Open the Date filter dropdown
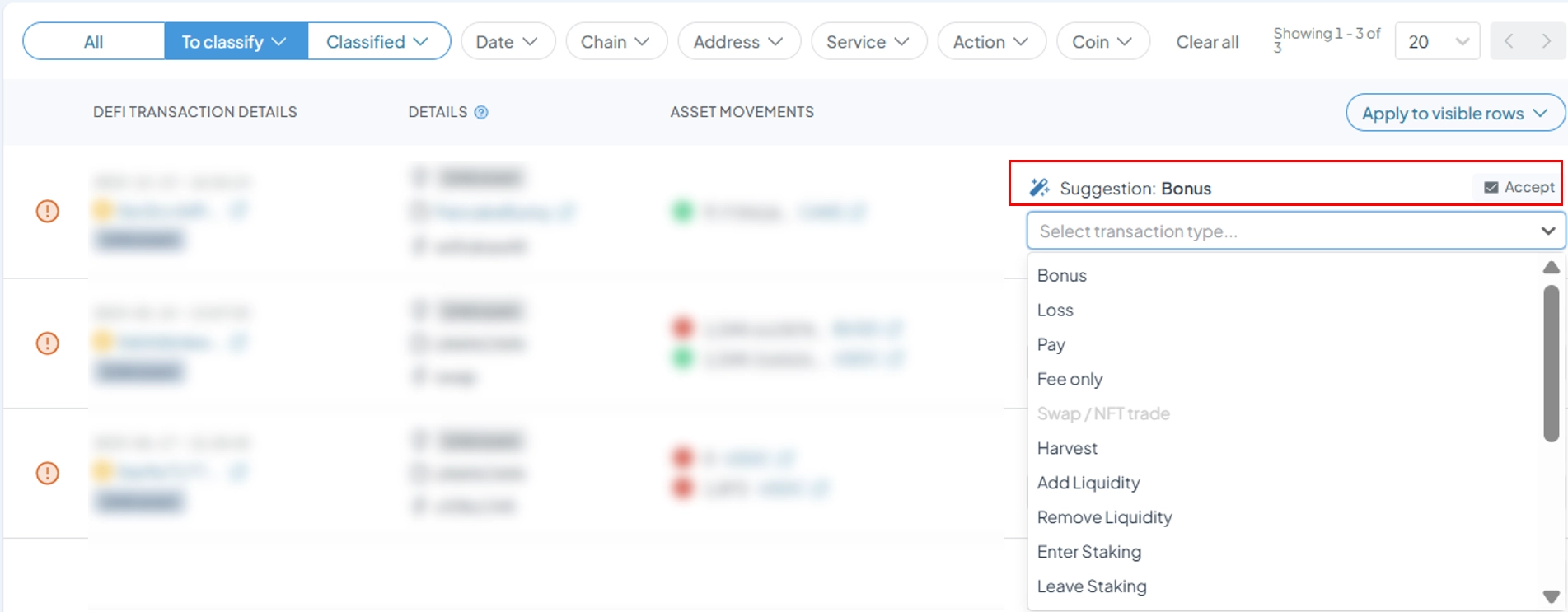 508,41
